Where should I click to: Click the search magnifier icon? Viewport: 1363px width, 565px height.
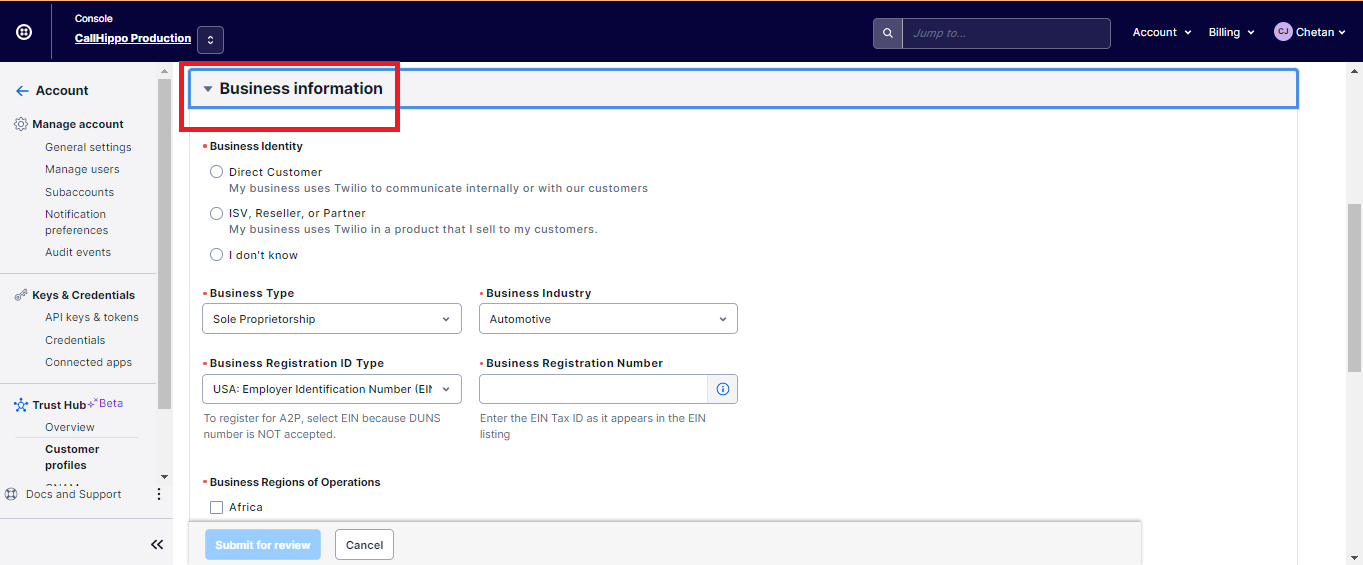(x=888, y=33)
